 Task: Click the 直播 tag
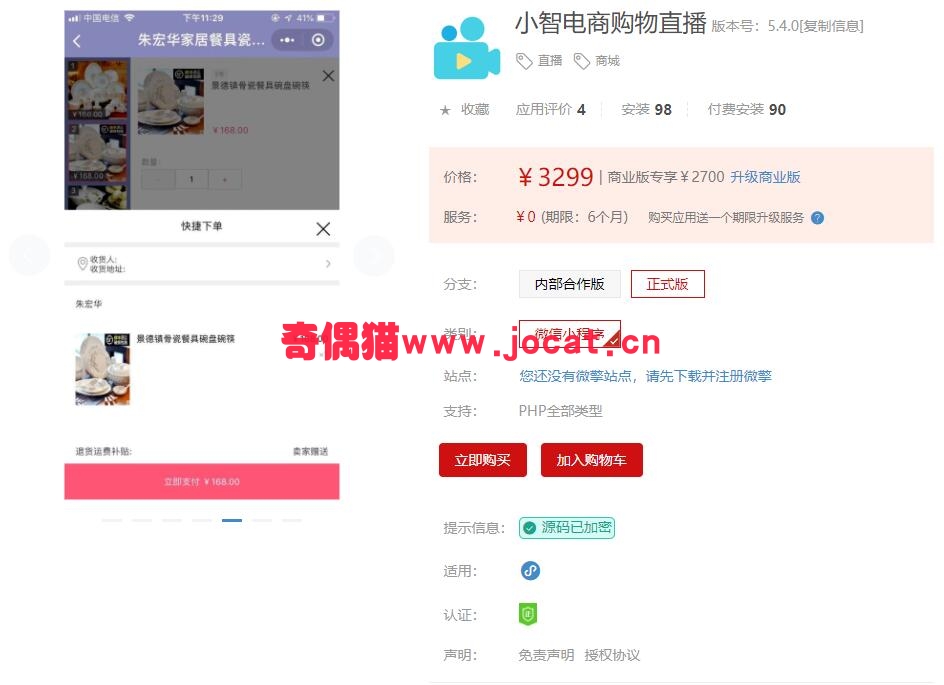[550, 61]
